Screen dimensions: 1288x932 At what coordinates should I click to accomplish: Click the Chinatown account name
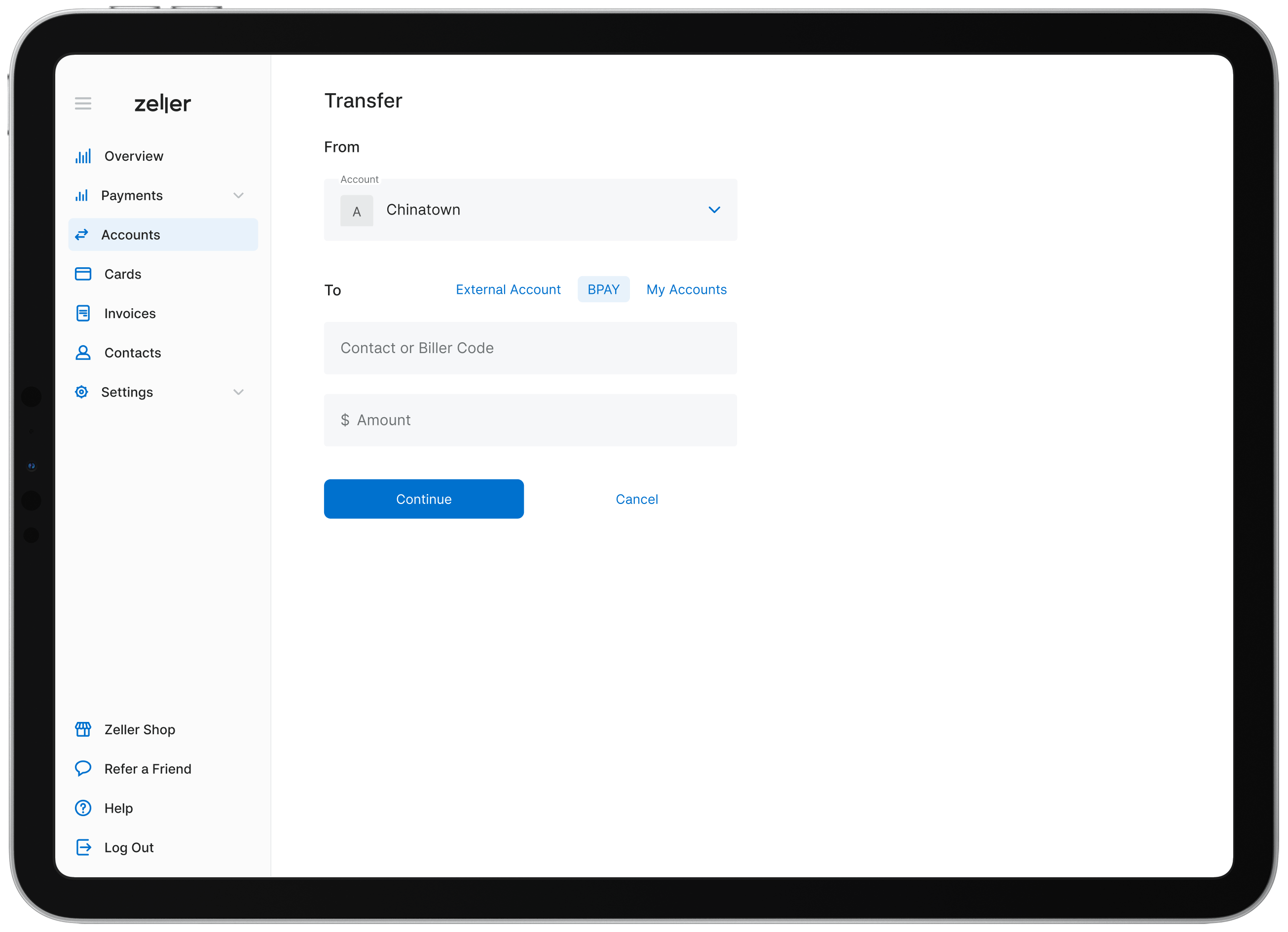[x=423, y=210]
